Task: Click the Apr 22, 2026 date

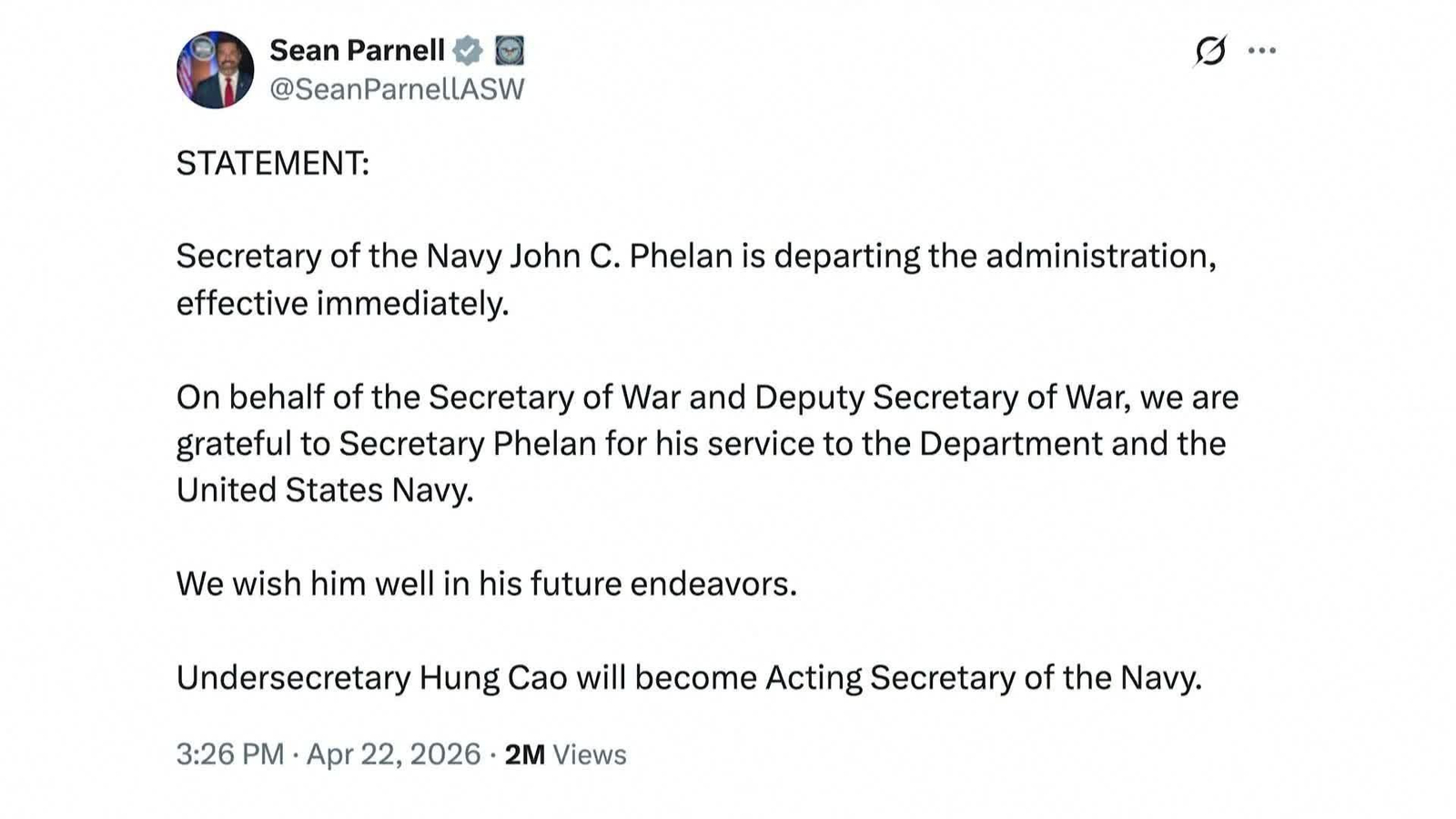Action: [x=393, y=754]
